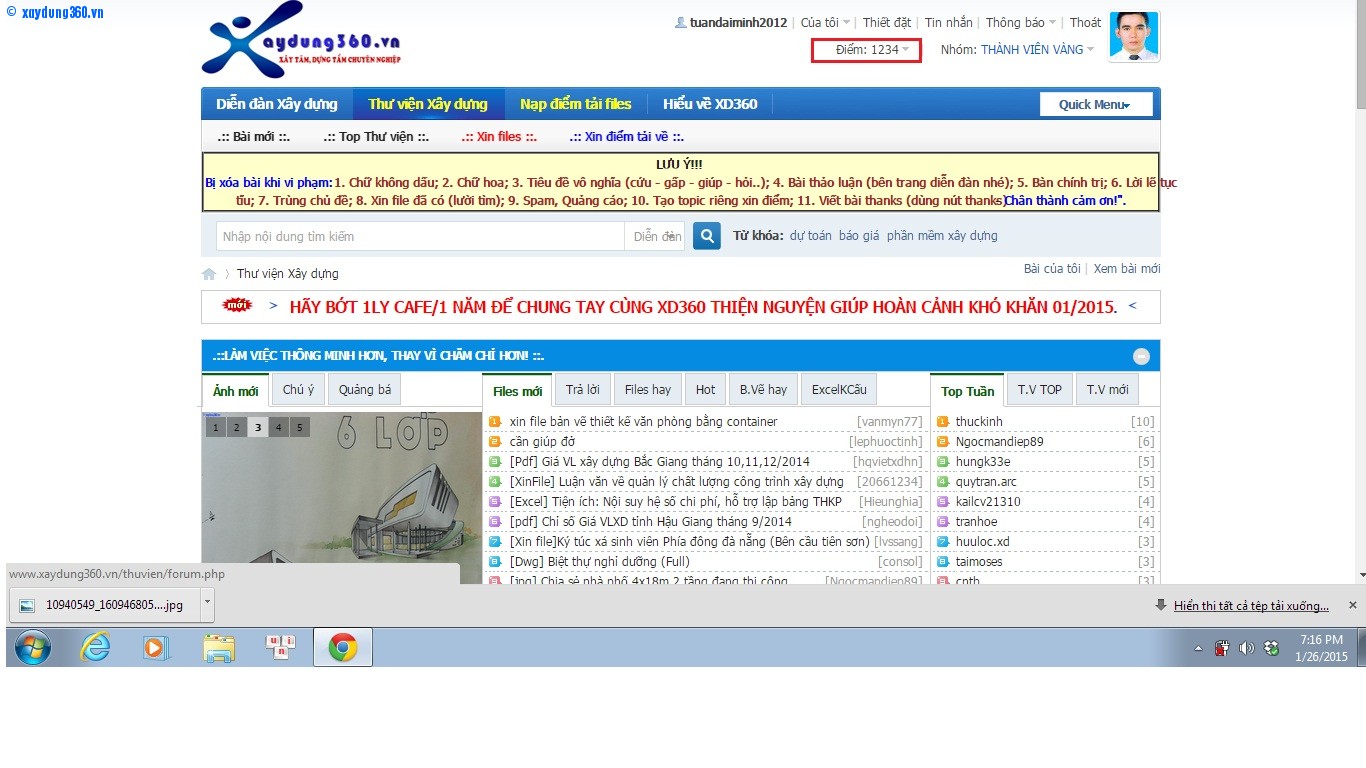Open the 'Thiết đặt' settings link
The width and height of the screenshot is (1366, 768).
[887, 22]
